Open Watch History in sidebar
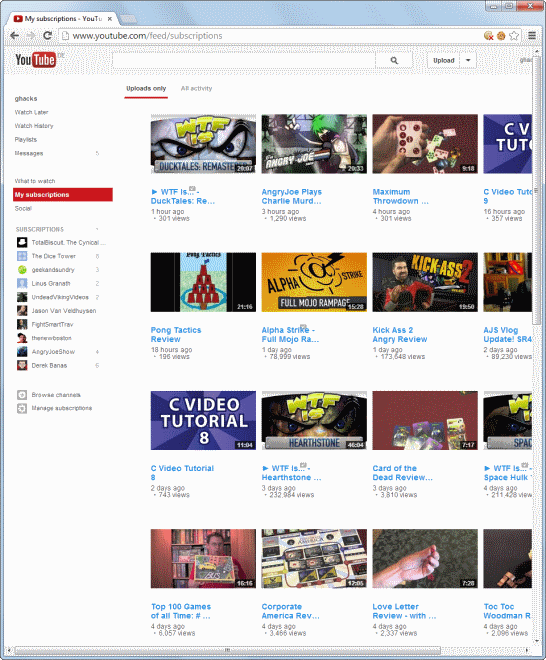The width and height of the screenshot is (546, 660). pos(34,126)
